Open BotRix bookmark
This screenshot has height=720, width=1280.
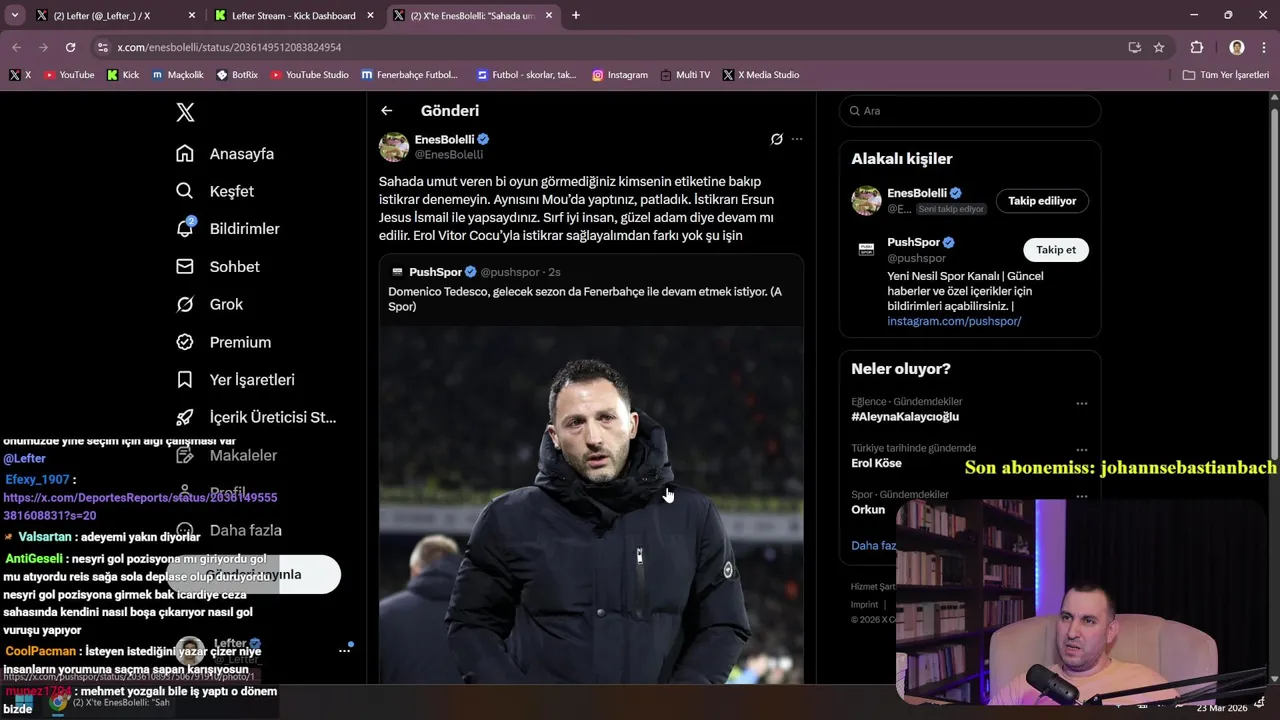[x=237, y=75]
